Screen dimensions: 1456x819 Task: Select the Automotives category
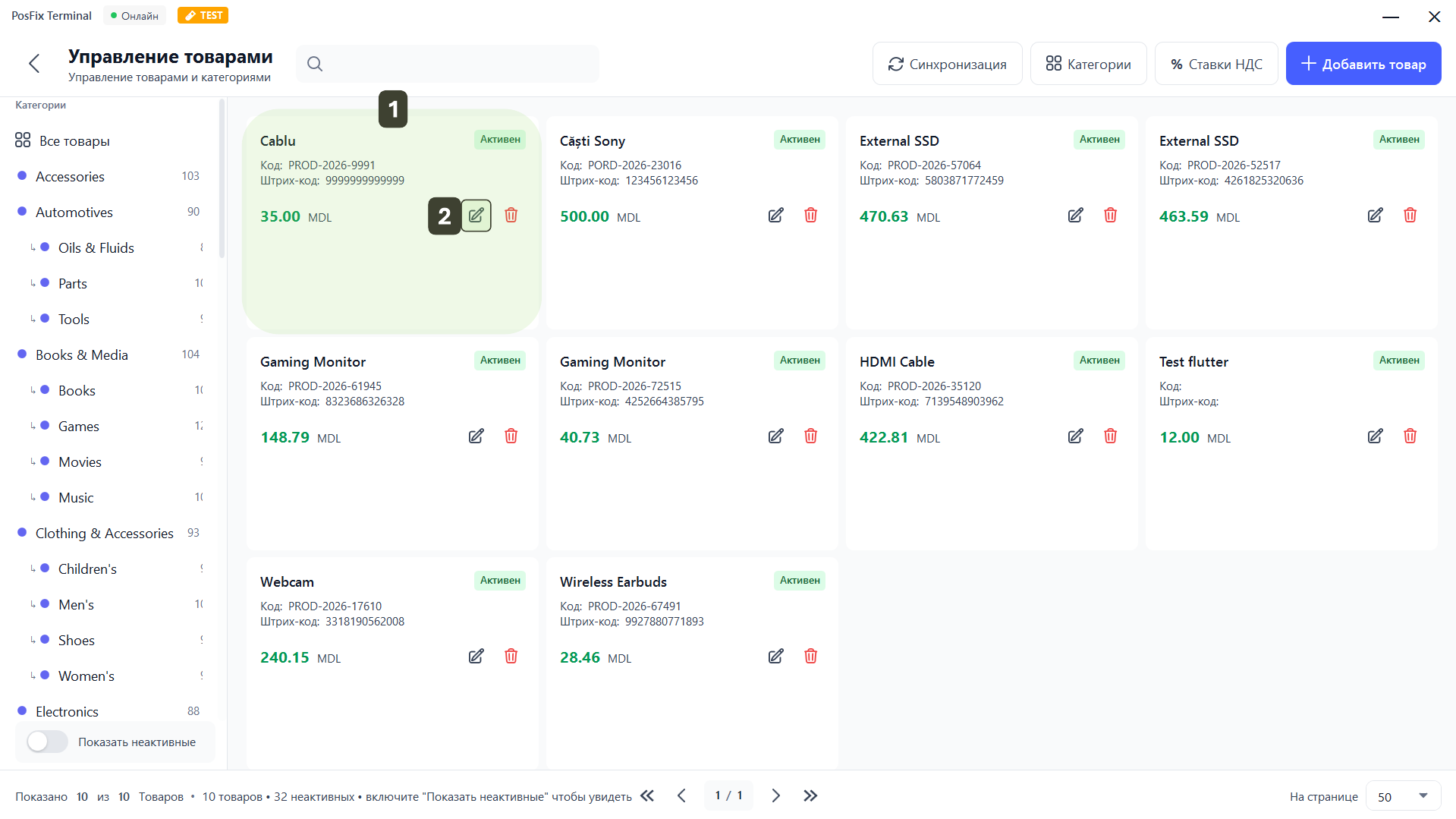(x=74, y=213)
